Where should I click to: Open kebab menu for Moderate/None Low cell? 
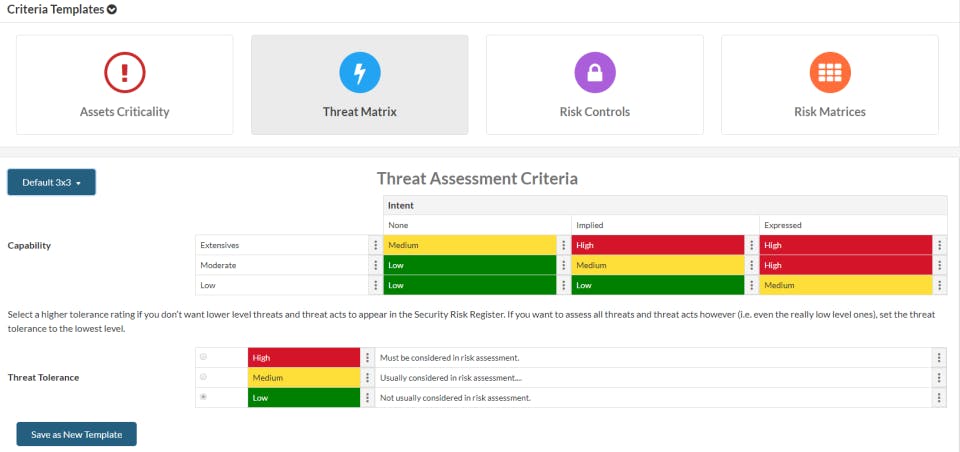pyautogui.click(x=563, y=265)
